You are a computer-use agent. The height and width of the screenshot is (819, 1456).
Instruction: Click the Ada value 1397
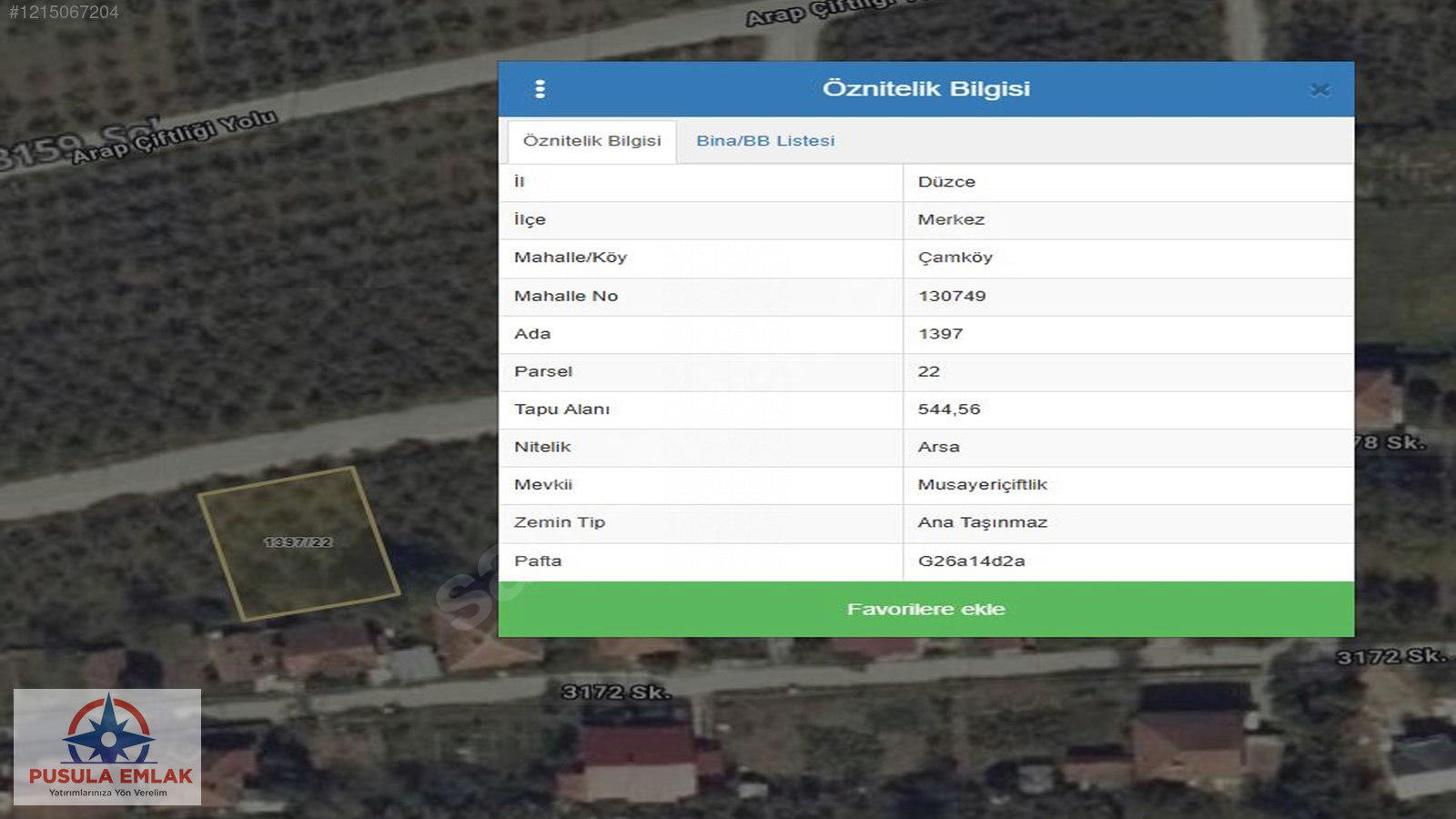pos(940,334)
